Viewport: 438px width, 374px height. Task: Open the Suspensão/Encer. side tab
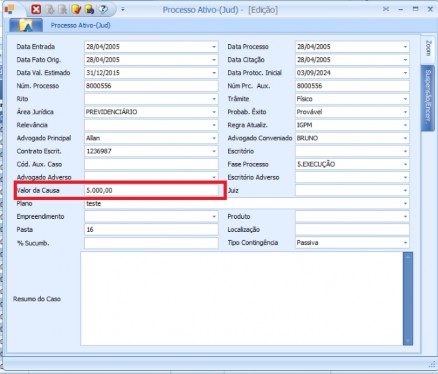click(x=428, y=97)
